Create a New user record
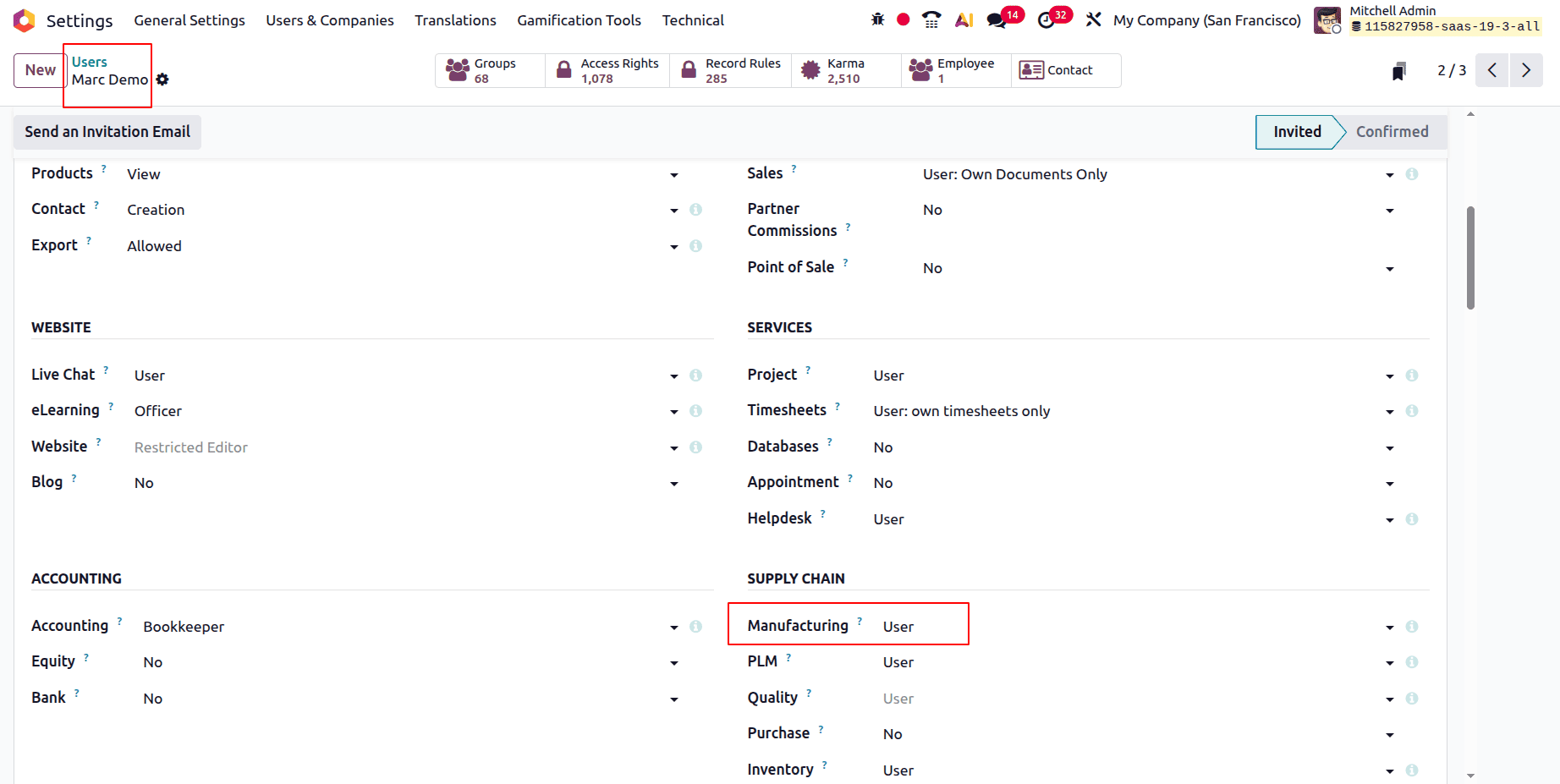Viewport: 1560px width, 784px height. (40, 70)
